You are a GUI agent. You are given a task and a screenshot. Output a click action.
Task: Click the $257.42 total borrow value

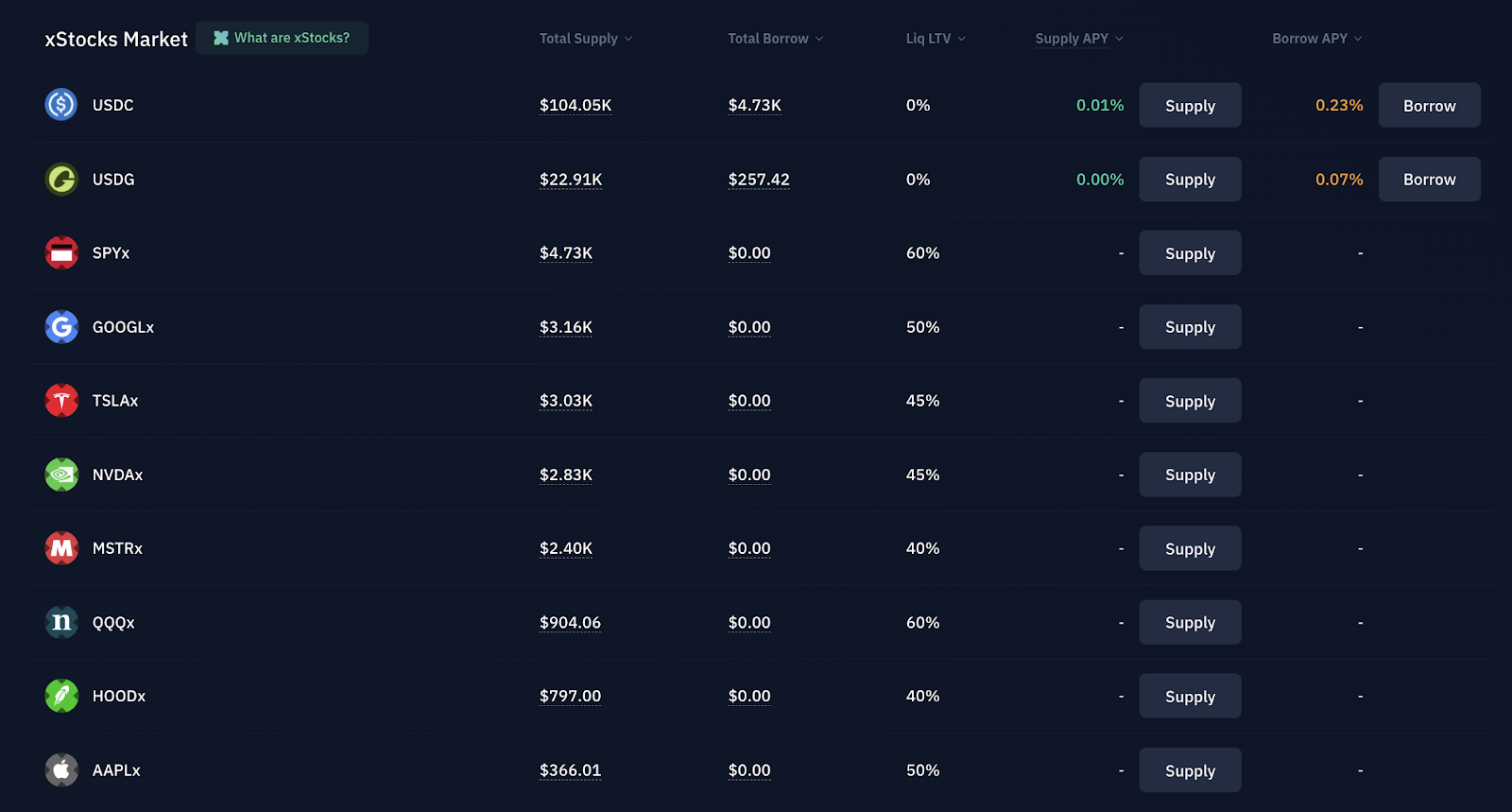click(759, 179)
